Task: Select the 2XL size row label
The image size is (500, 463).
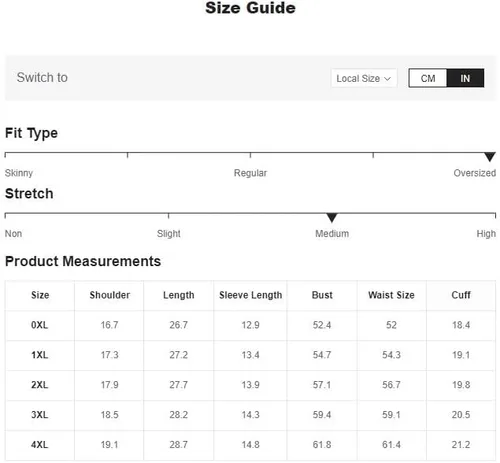Action: pos(40,385)
